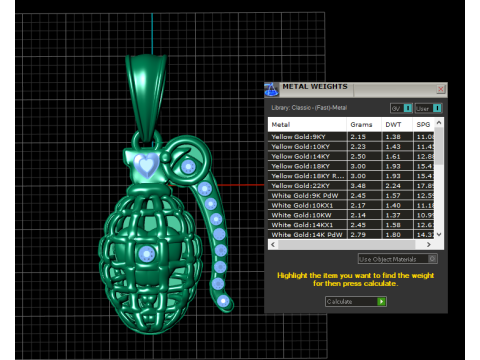
Task: Close the Metal Weights panel
Action: coord(441,89)
